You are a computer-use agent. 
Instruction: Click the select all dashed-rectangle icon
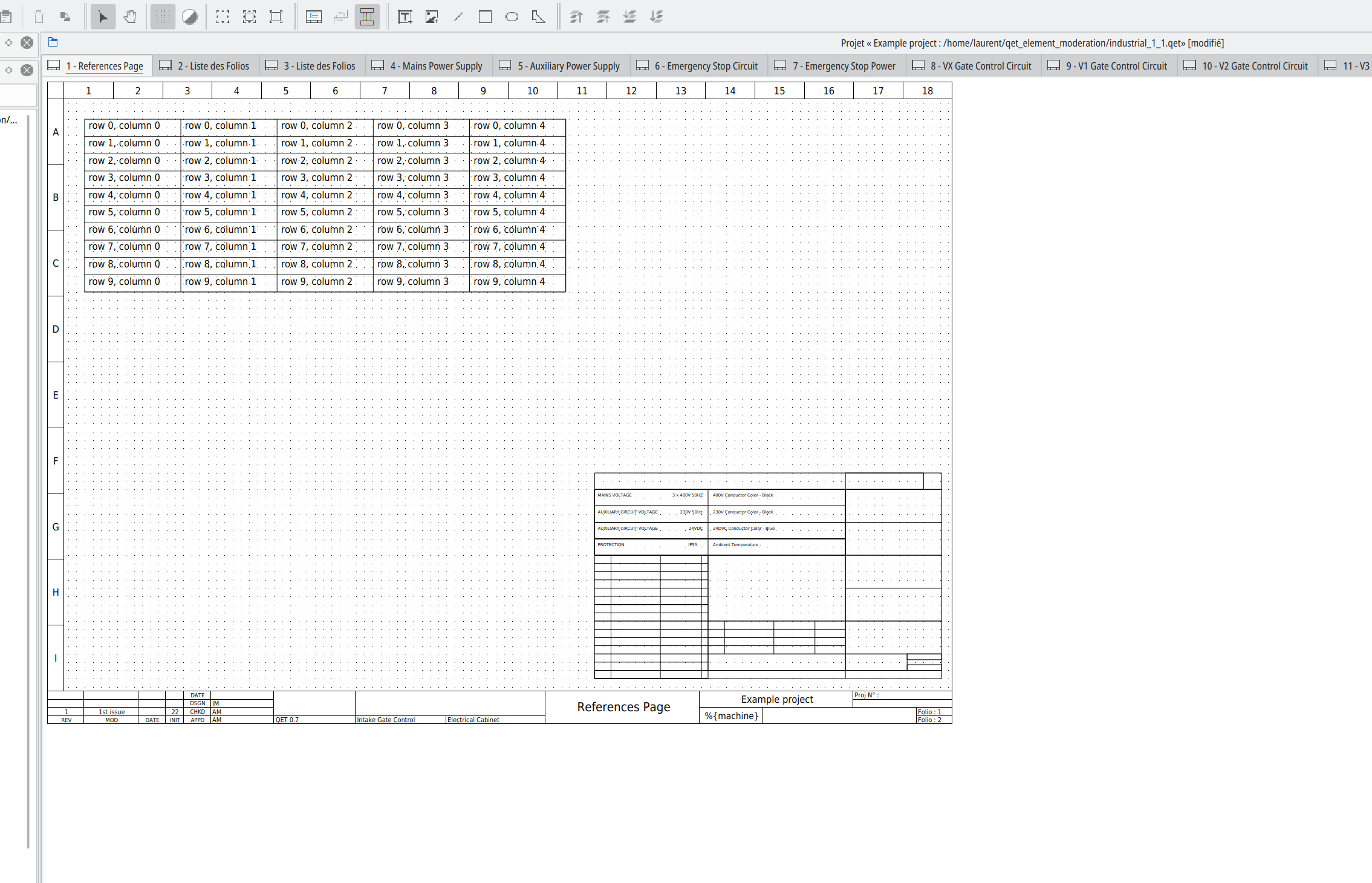[223, 17]
